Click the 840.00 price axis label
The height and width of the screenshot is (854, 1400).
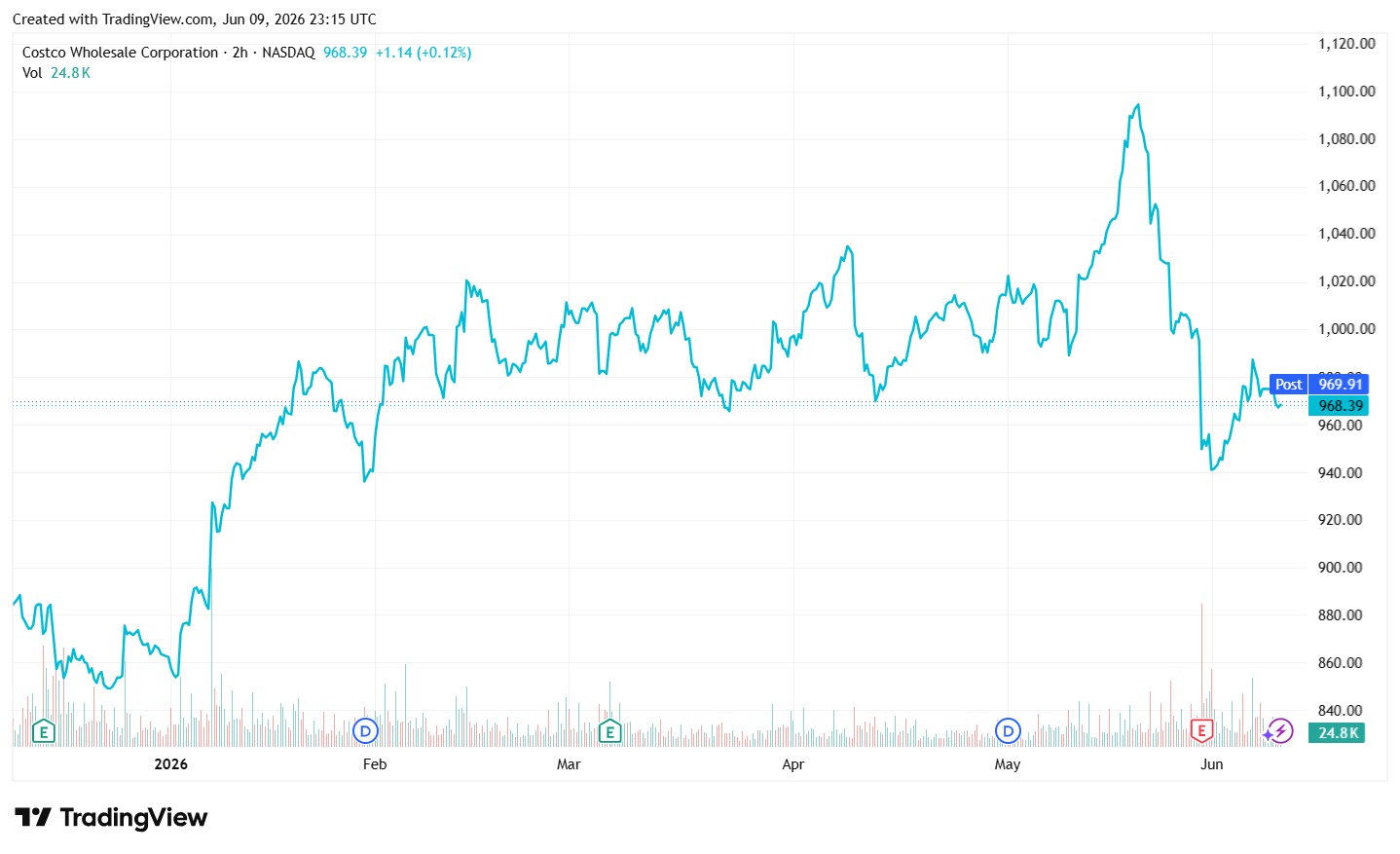tap(1341, 711)
